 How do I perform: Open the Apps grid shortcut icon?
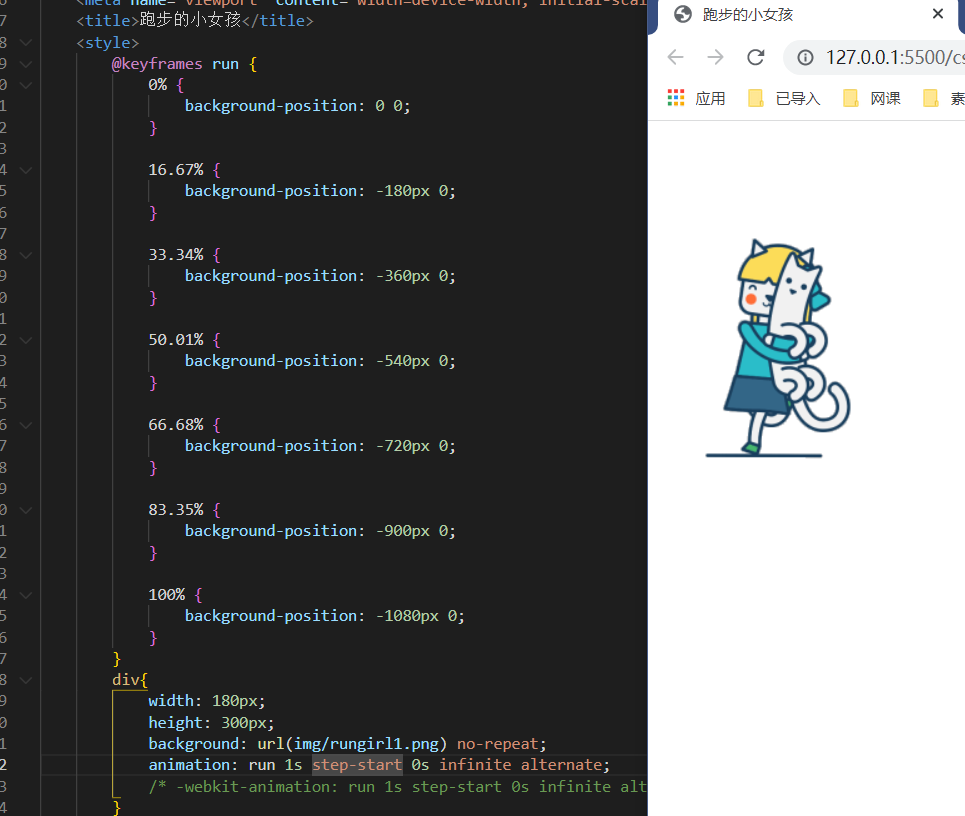click(676, 98)
